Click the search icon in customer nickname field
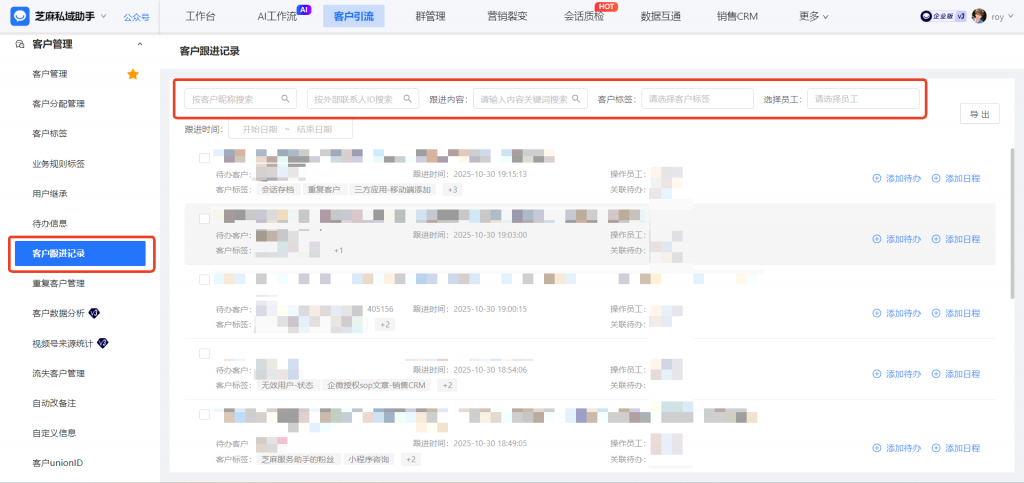 tap(285, 99)
